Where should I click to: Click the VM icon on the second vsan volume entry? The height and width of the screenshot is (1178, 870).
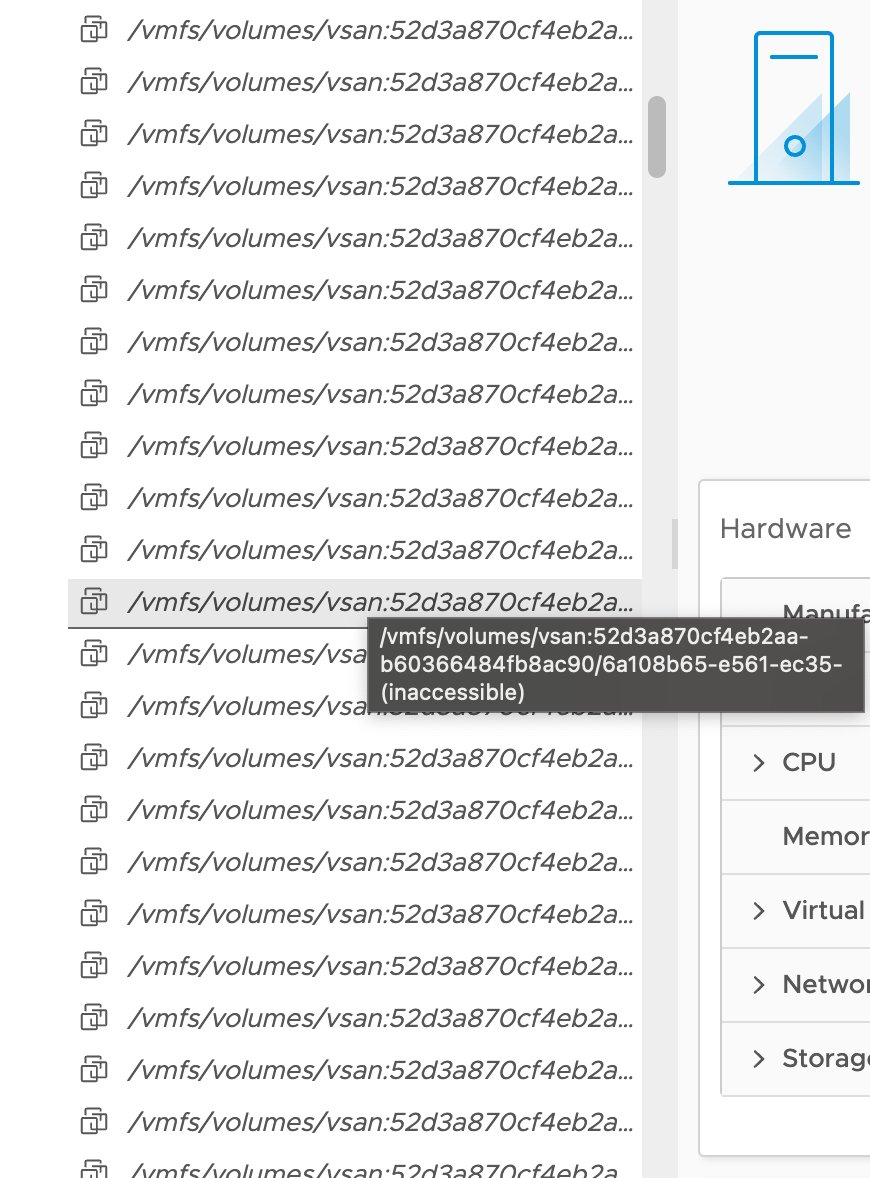(93, 82)
